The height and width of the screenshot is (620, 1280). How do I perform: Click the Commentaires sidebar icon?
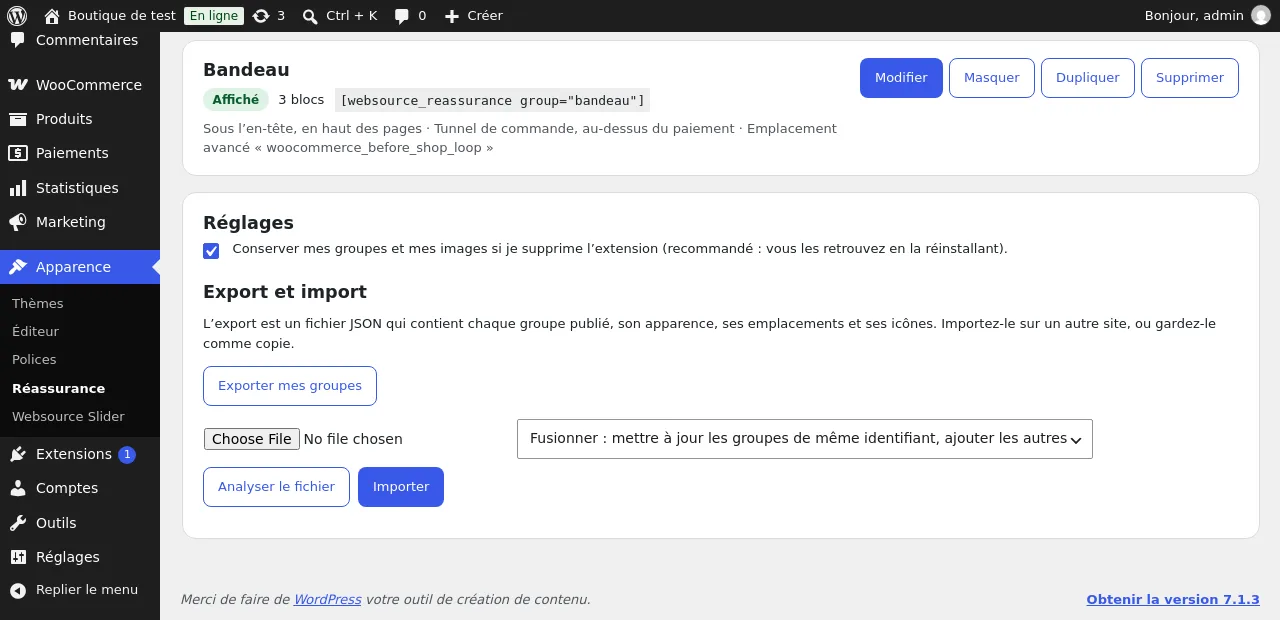18,40
